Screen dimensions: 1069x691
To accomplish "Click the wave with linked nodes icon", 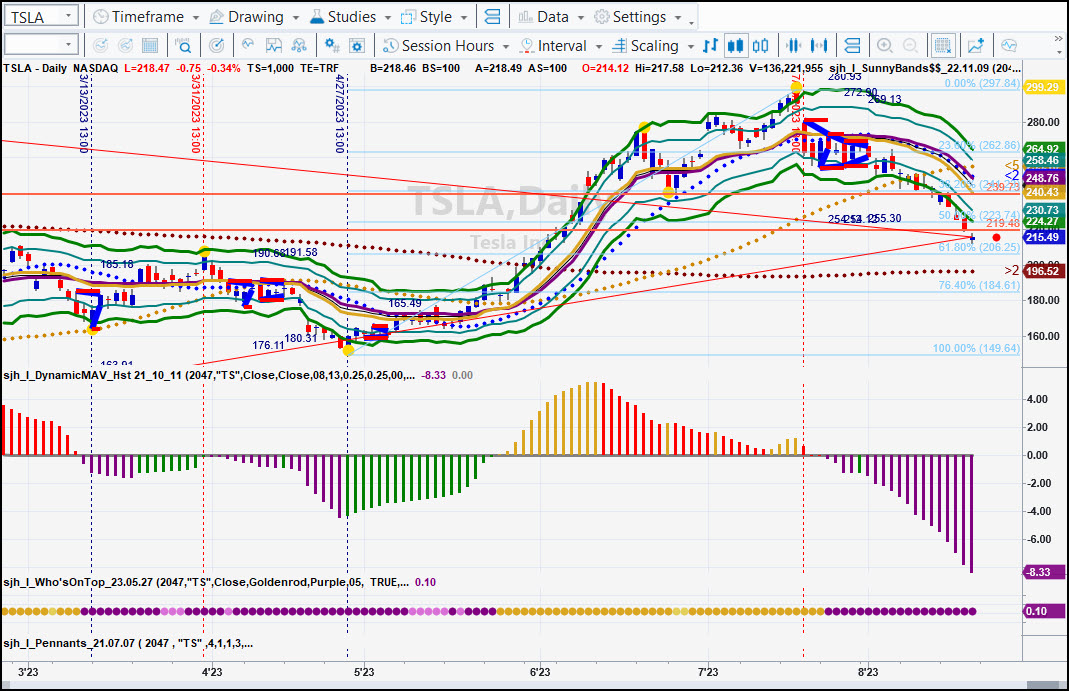I will click(299, 46).
